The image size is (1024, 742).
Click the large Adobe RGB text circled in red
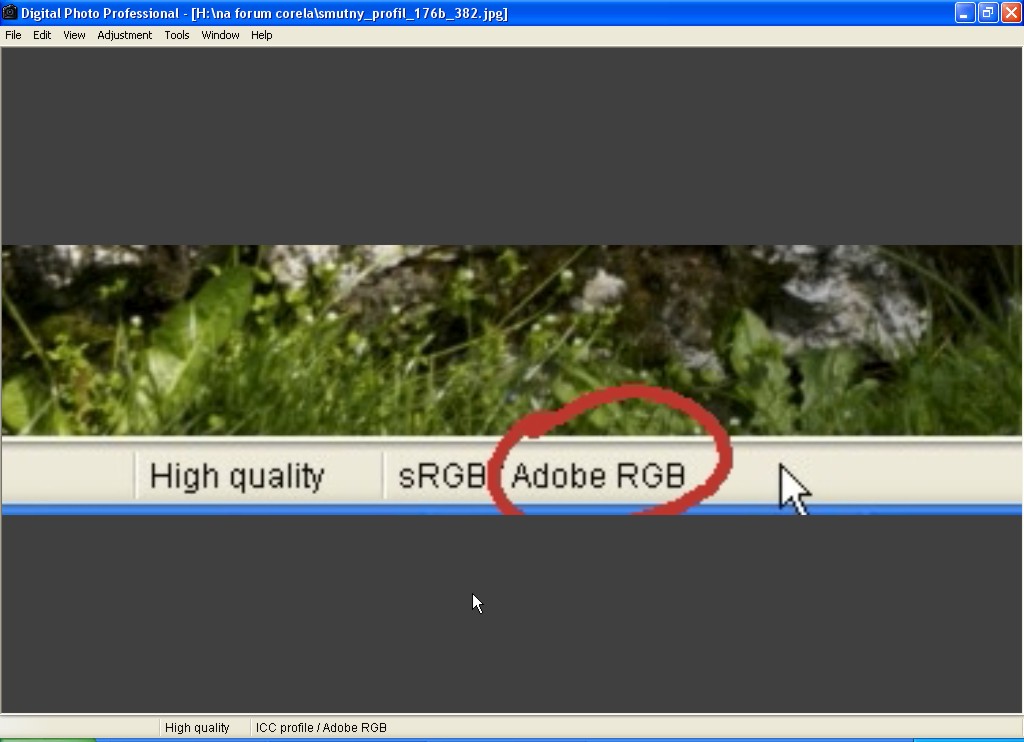pos(598,476)
